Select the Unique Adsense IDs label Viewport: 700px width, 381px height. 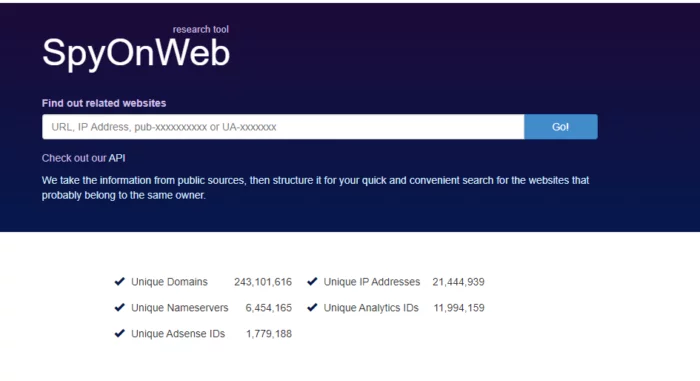[178, 334]
